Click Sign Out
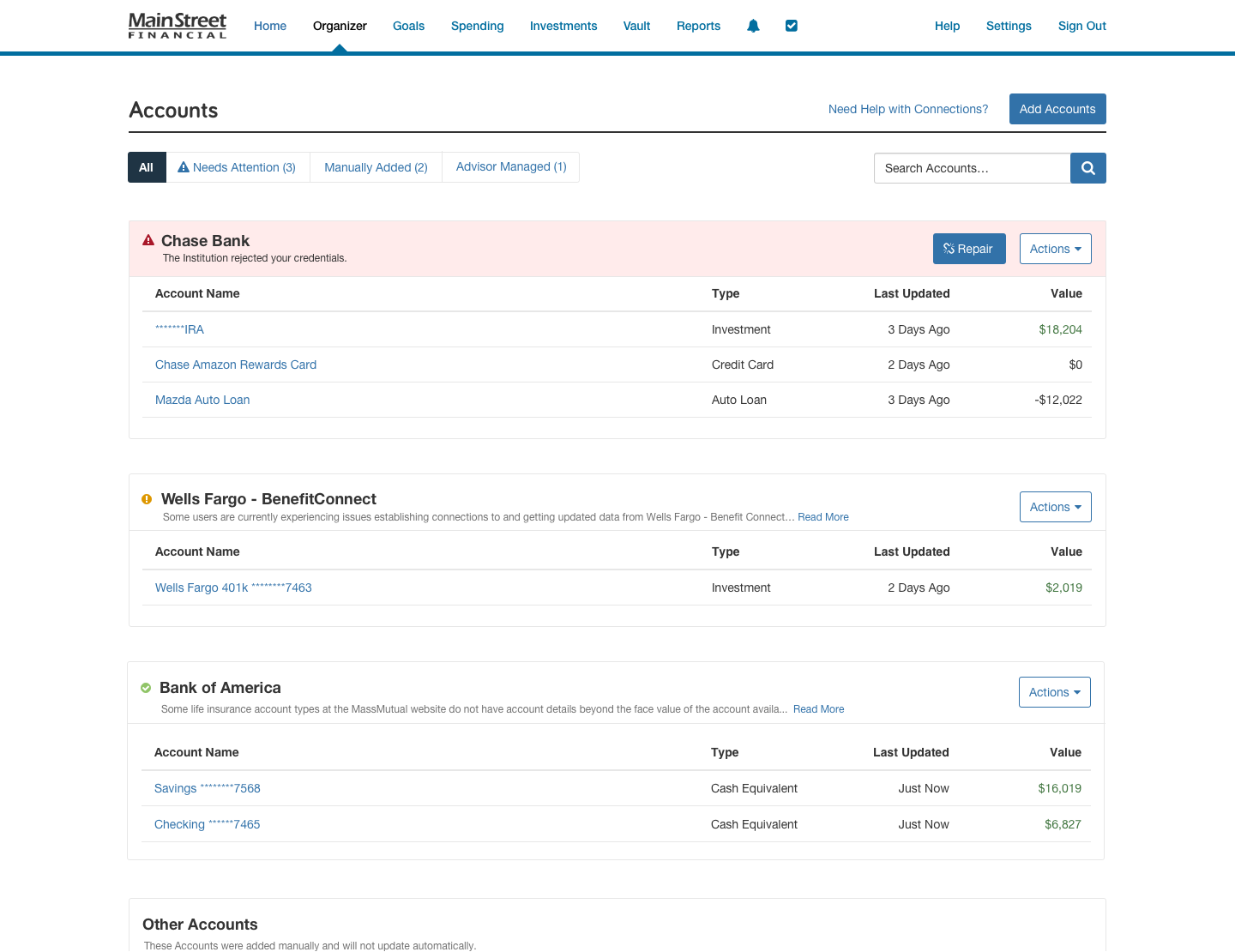This screenshot has height=952, width=1235. tap(1082, 26)
